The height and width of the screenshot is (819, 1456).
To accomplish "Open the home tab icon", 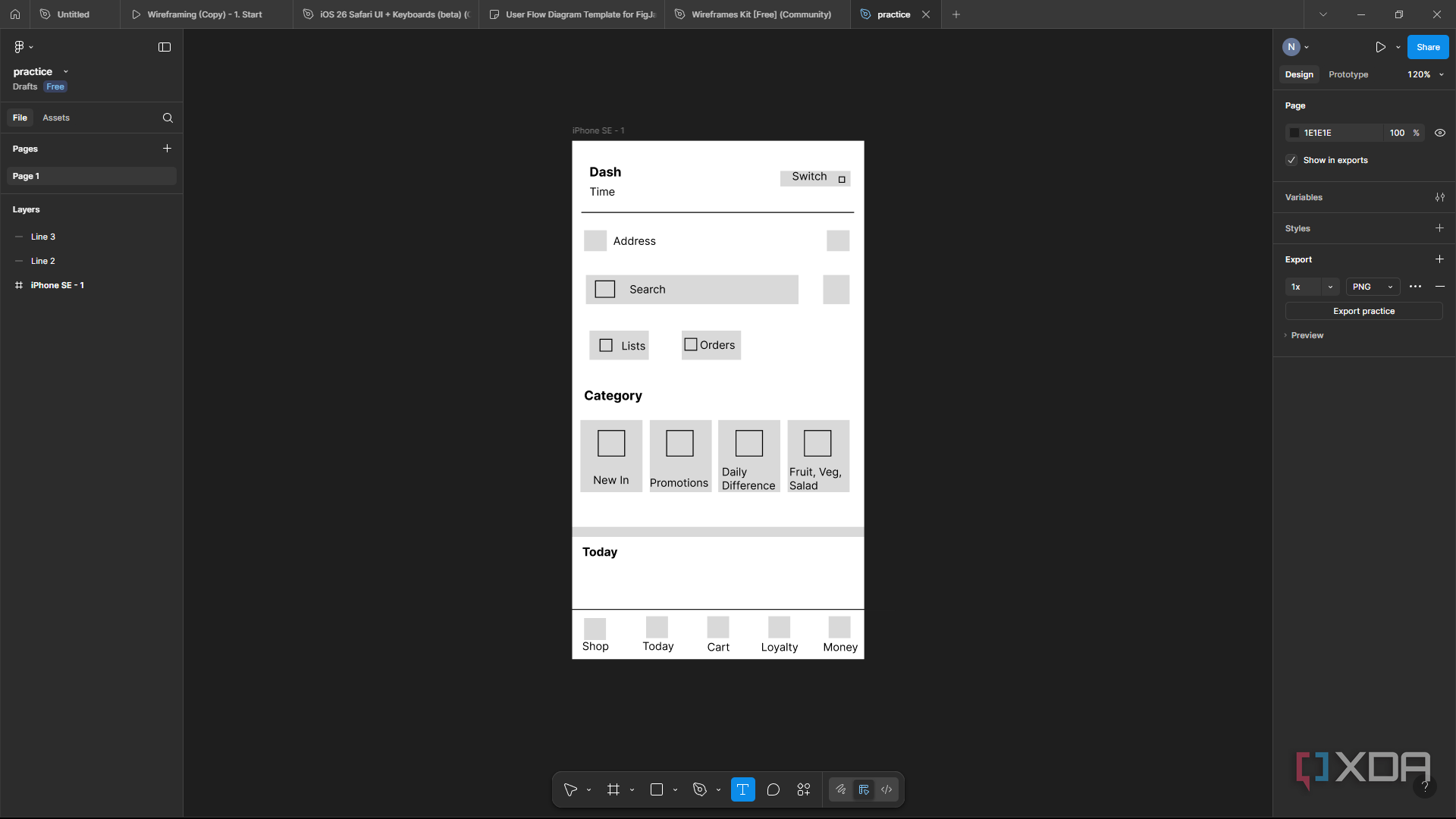I will (x=15, y=14).
